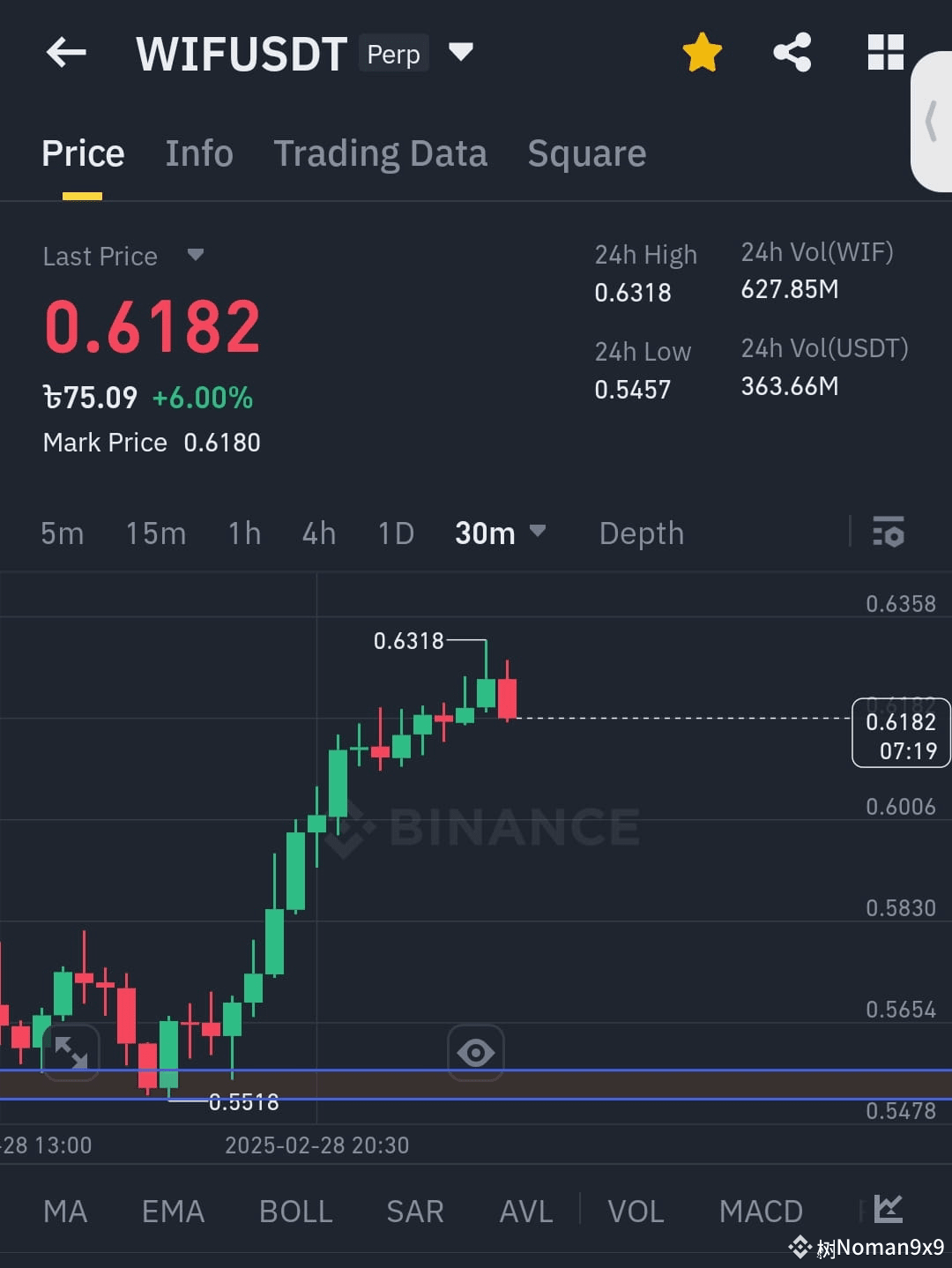Screen dimensions: 952x1268
Task: Tap the side panel pull handle
Action: (932, 121)
